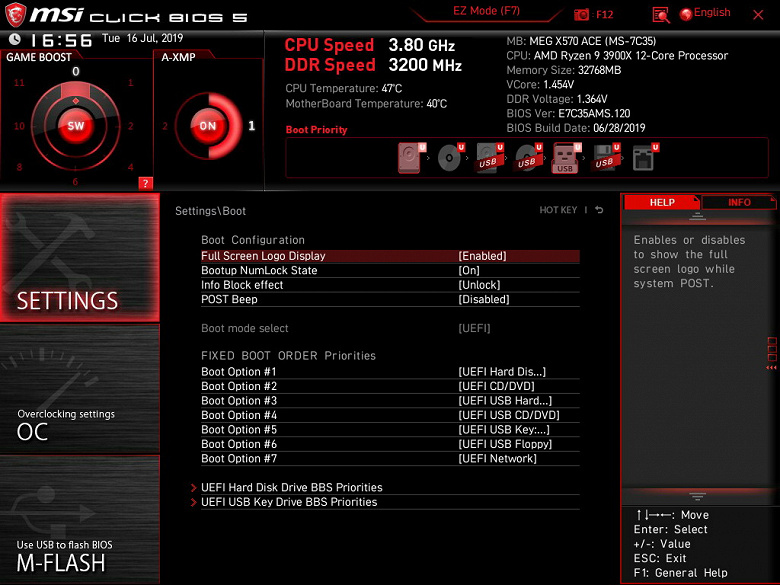
Task: Close the BIOS with the X button
Action: 758,15
